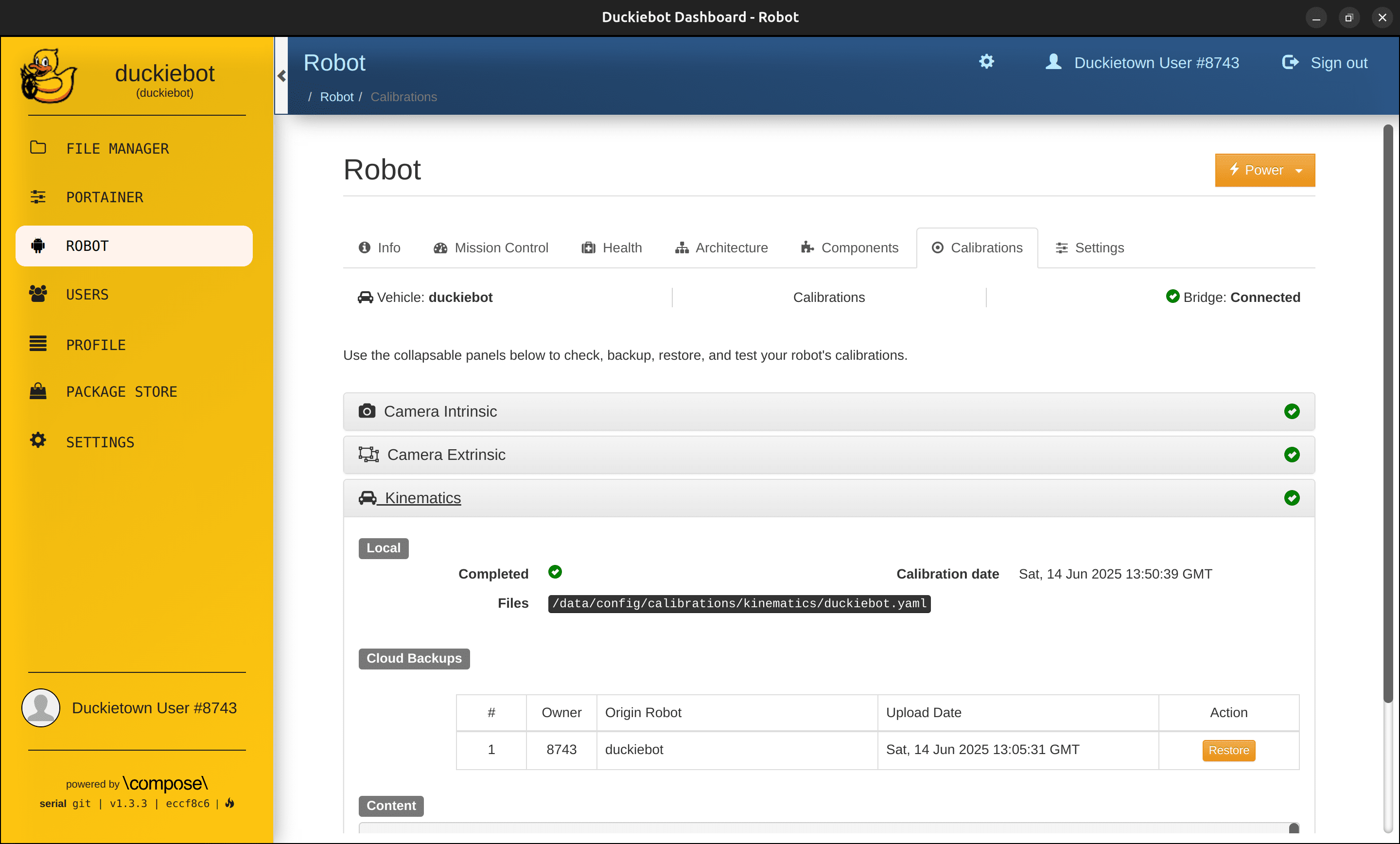The image size is (1400, 844).
Task: Collapse the Kinematics panel
Action: point(828,498)
